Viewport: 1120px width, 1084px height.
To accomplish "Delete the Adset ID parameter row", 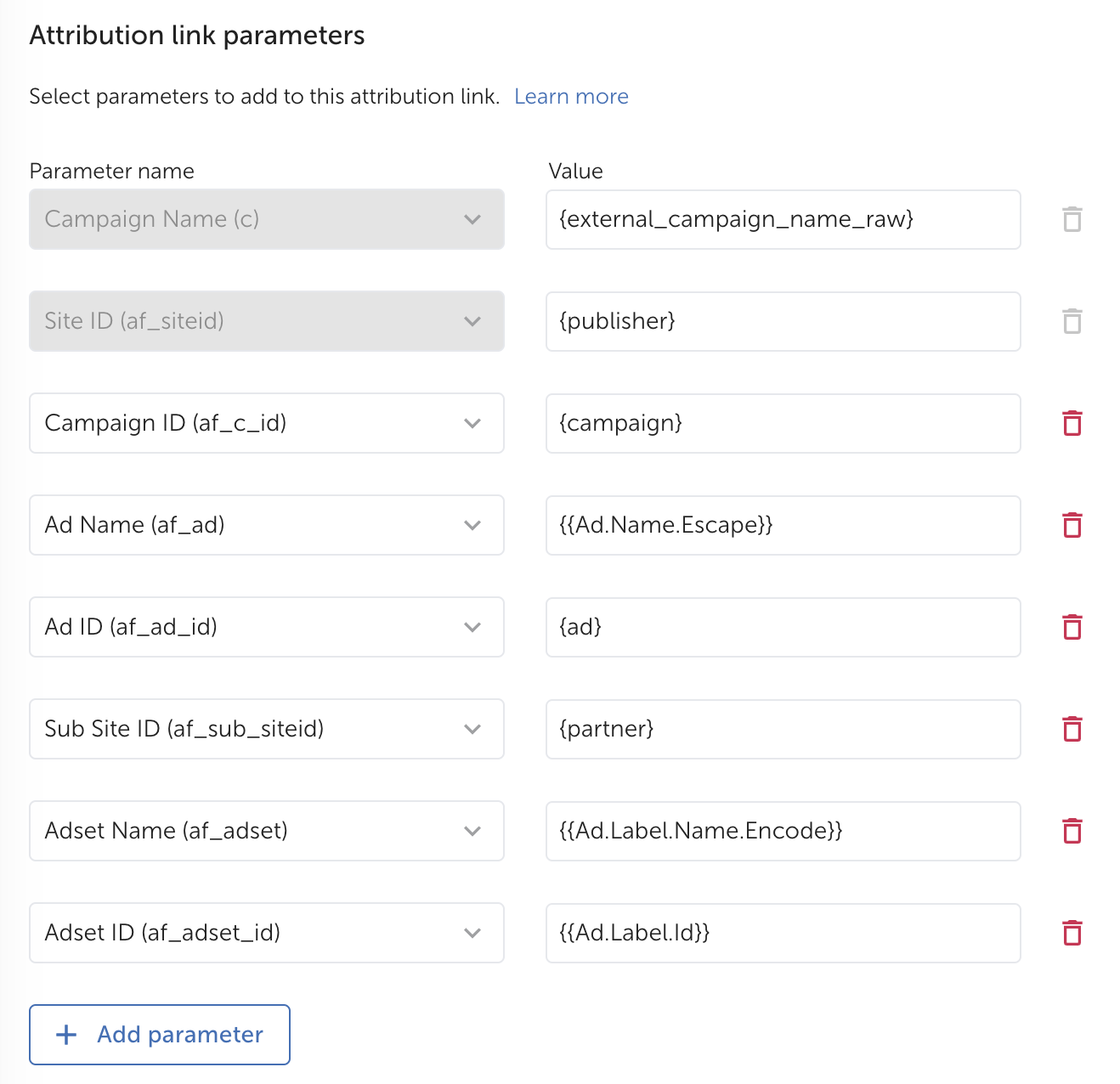I will pos(1072,933).
